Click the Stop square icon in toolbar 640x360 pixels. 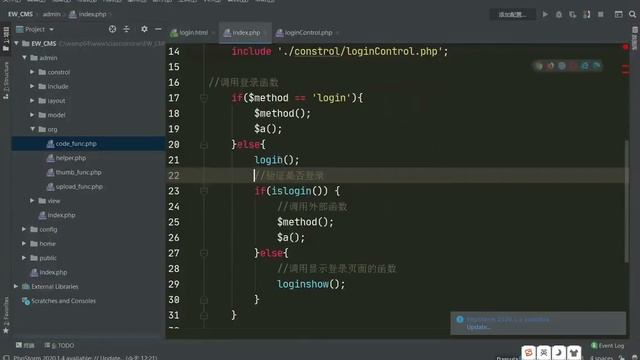point(600,14)
